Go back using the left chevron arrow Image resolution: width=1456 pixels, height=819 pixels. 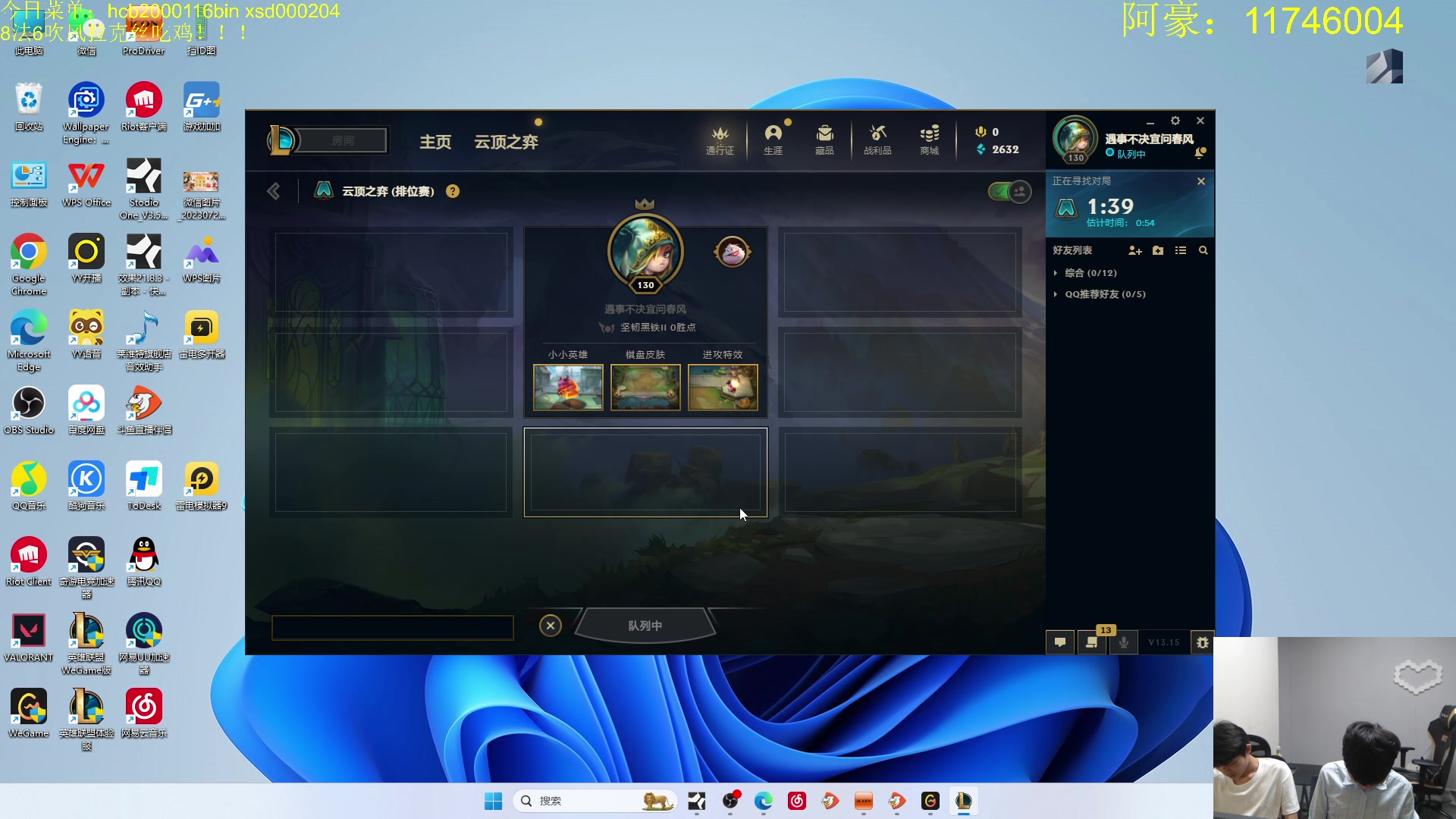click(x=274, y=191)
